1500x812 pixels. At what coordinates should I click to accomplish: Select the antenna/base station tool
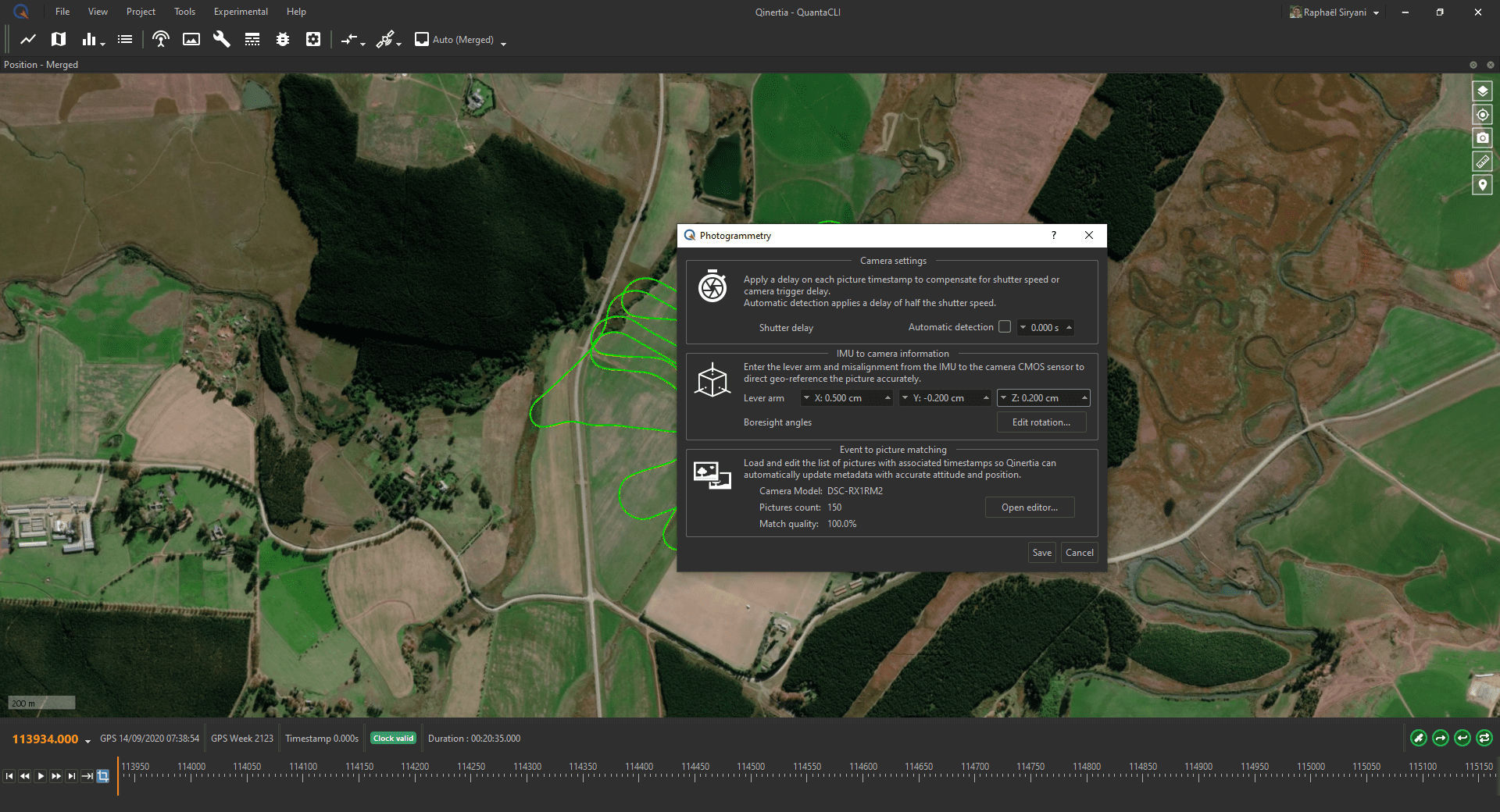click(x=160, y=39)
